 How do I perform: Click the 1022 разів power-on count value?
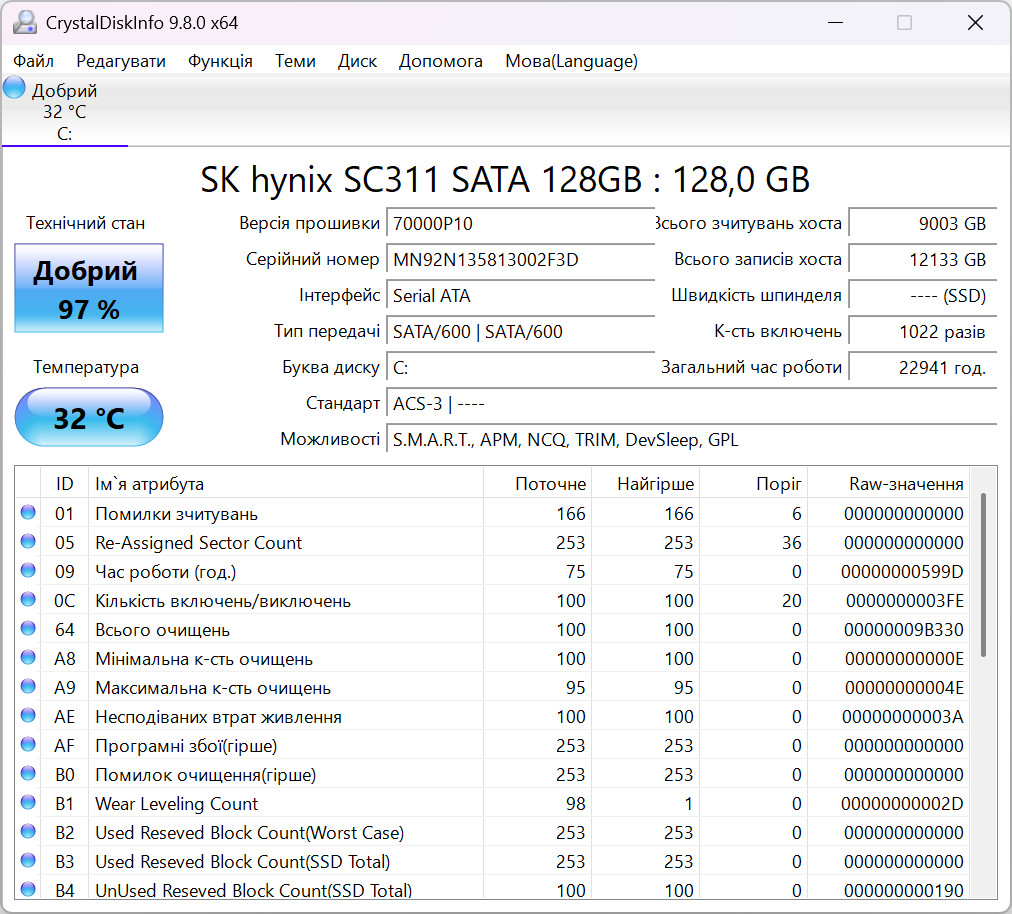coord(923,332)
